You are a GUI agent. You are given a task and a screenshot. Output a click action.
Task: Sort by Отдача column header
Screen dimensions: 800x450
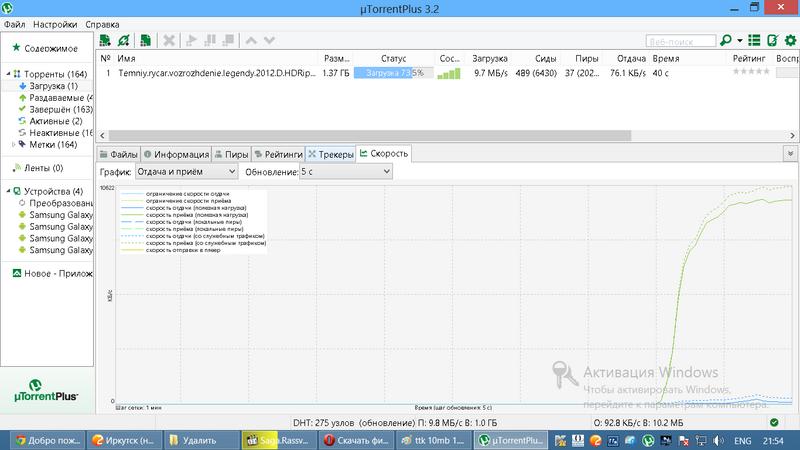(631, 59)
